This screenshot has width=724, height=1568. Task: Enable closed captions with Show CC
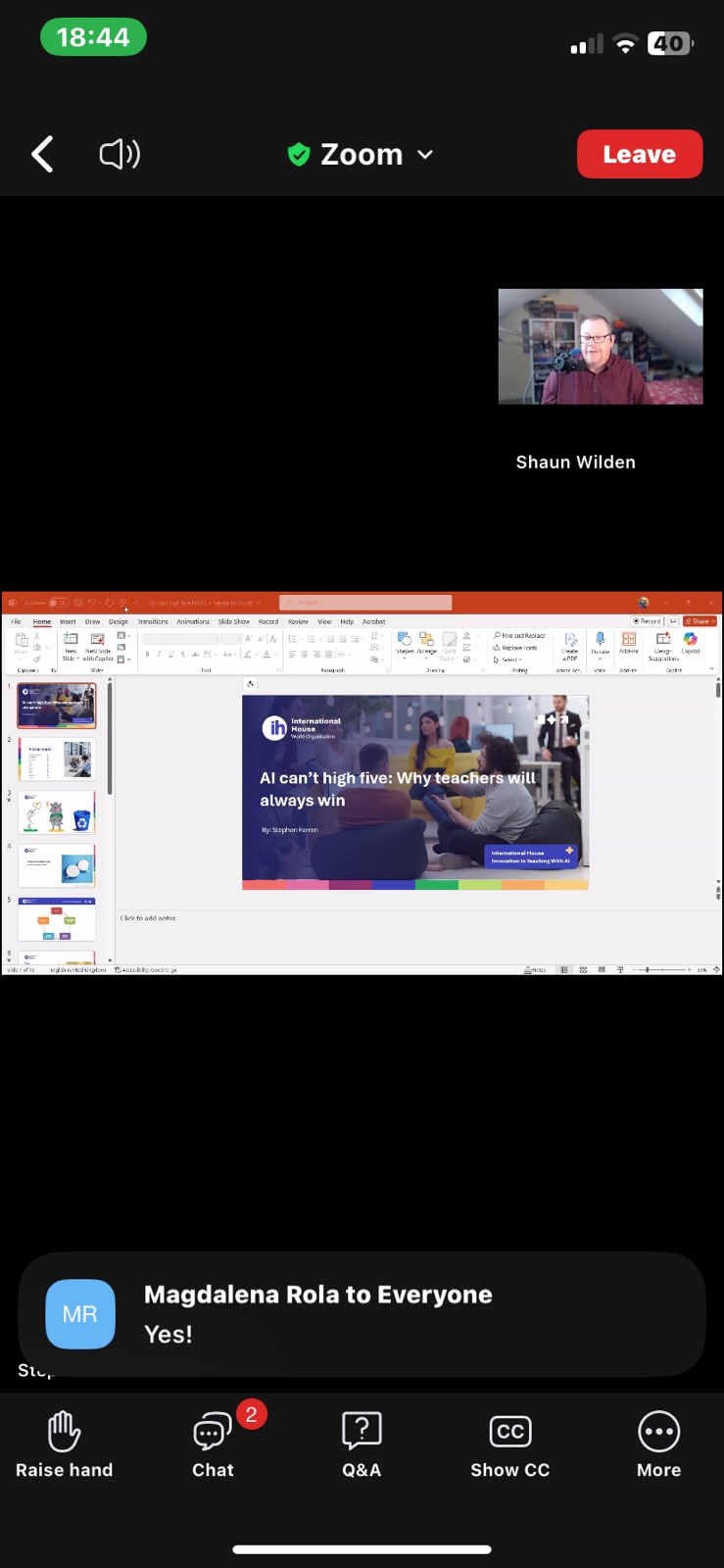tap(509, 1444)
